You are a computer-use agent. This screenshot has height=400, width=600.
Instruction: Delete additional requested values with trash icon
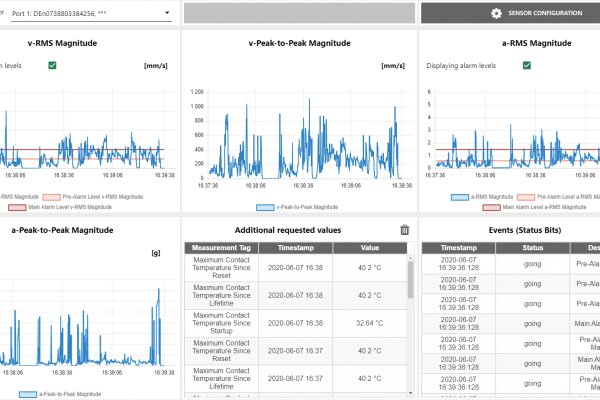coord(404,229)
